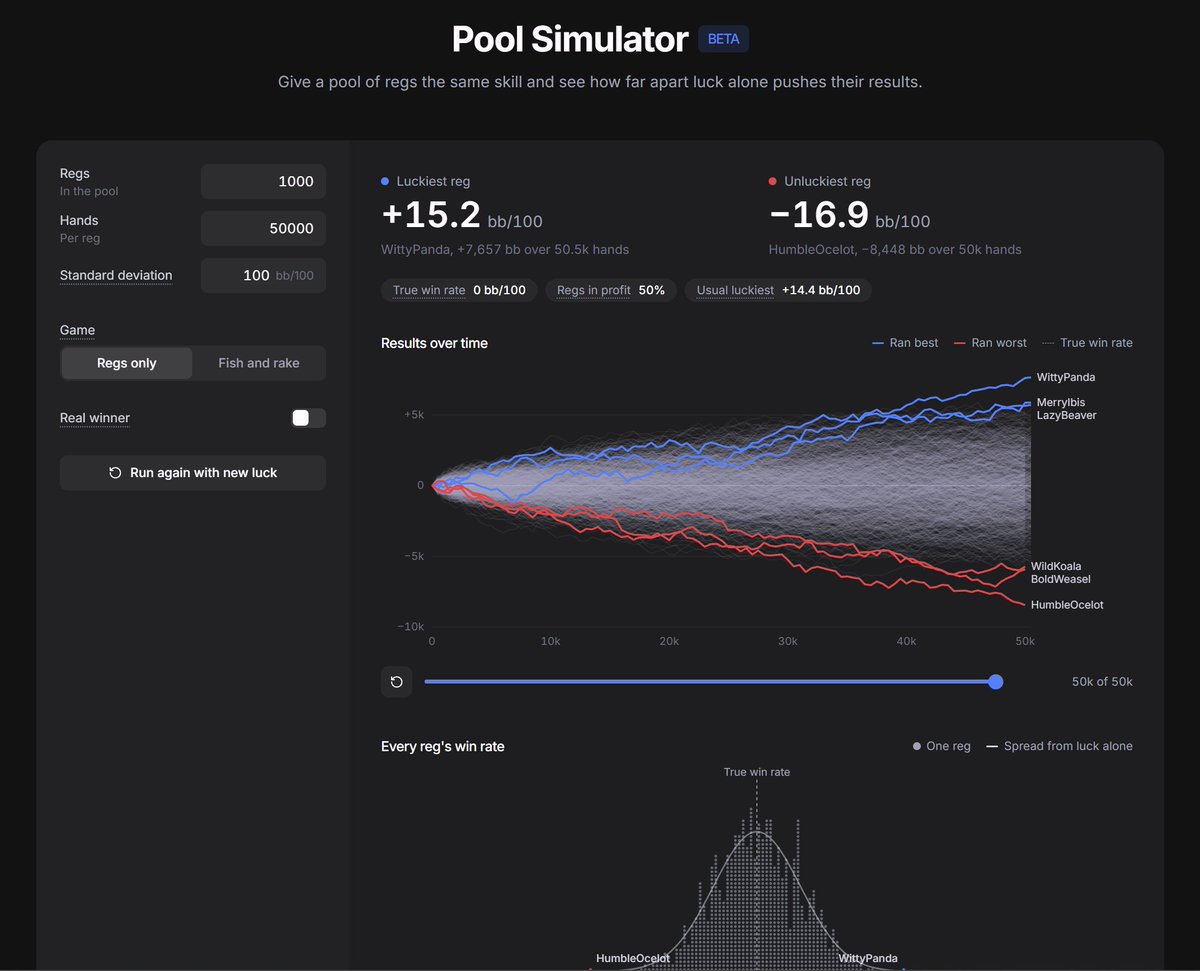Click the LazyBeaver line label
This screenshot has width=1200, height=971.
point(1066,415)
